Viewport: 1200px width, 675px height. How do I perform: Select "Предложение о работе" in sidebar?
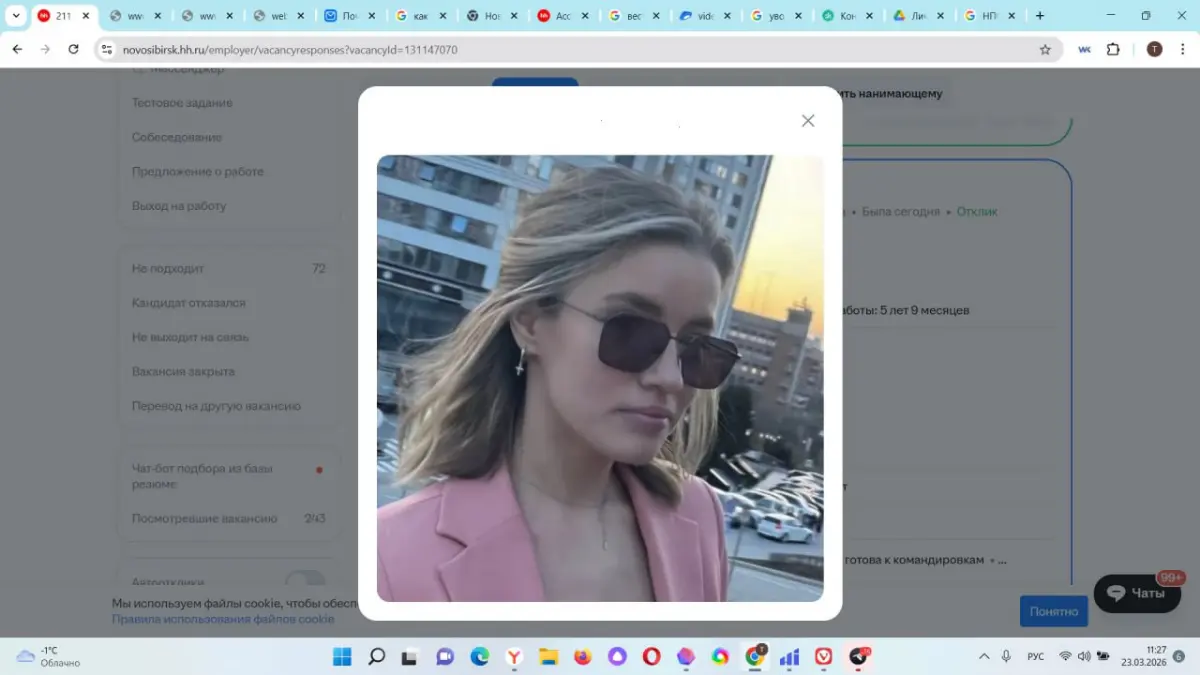tap(198, 172)
